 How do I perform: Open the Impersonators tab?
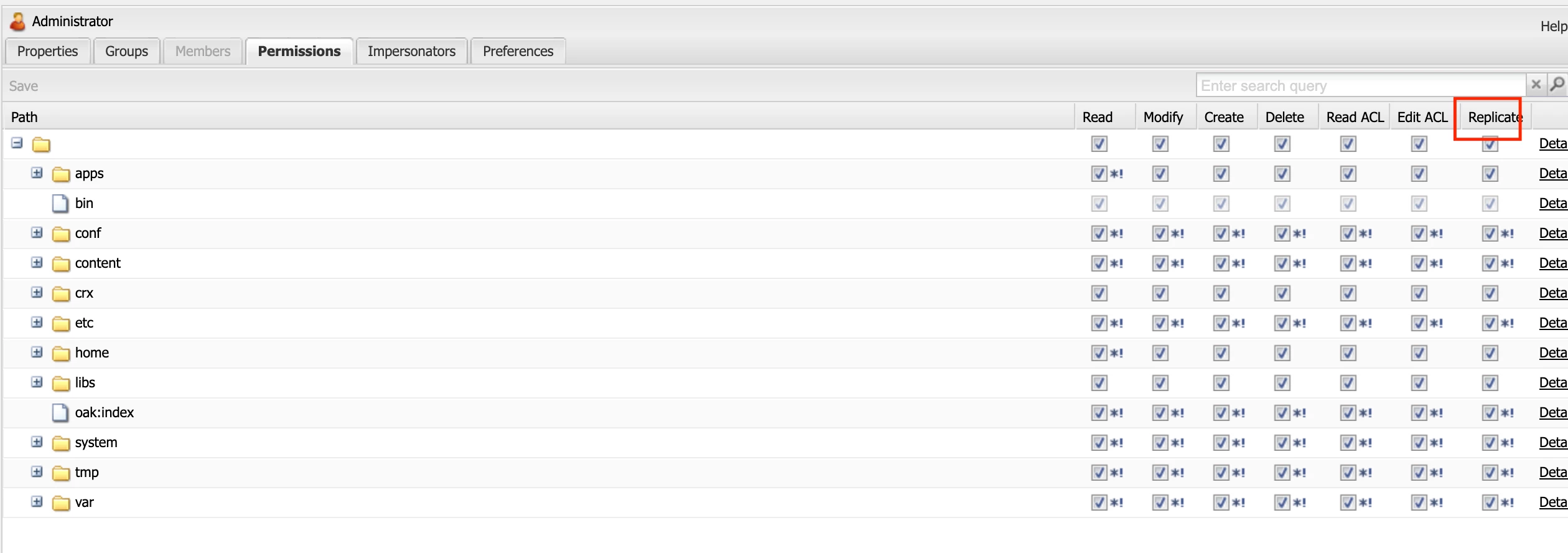(411, 51)
